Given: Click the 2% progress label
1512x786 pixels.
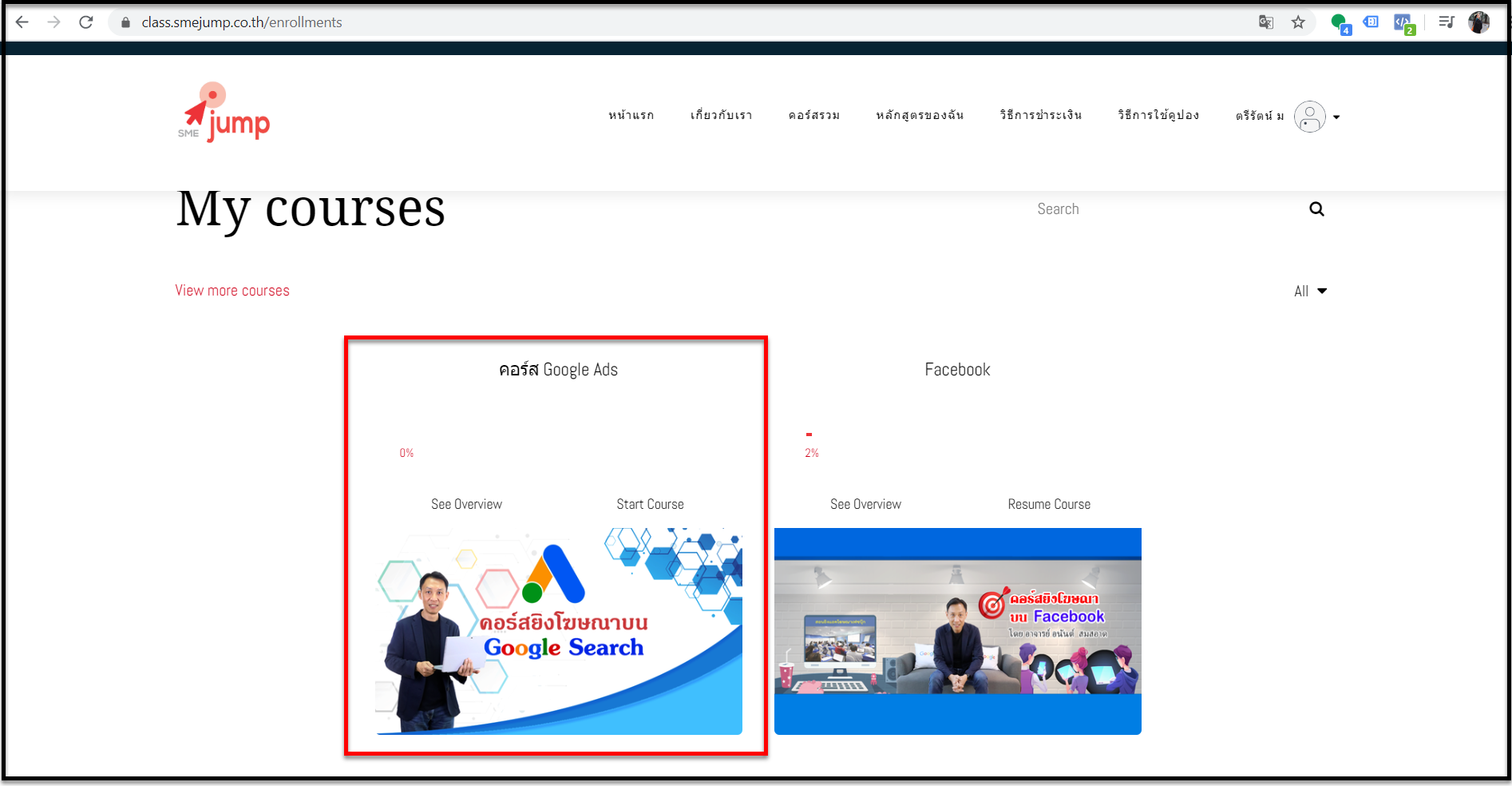Looking at the screenshot, I should 812,453.
